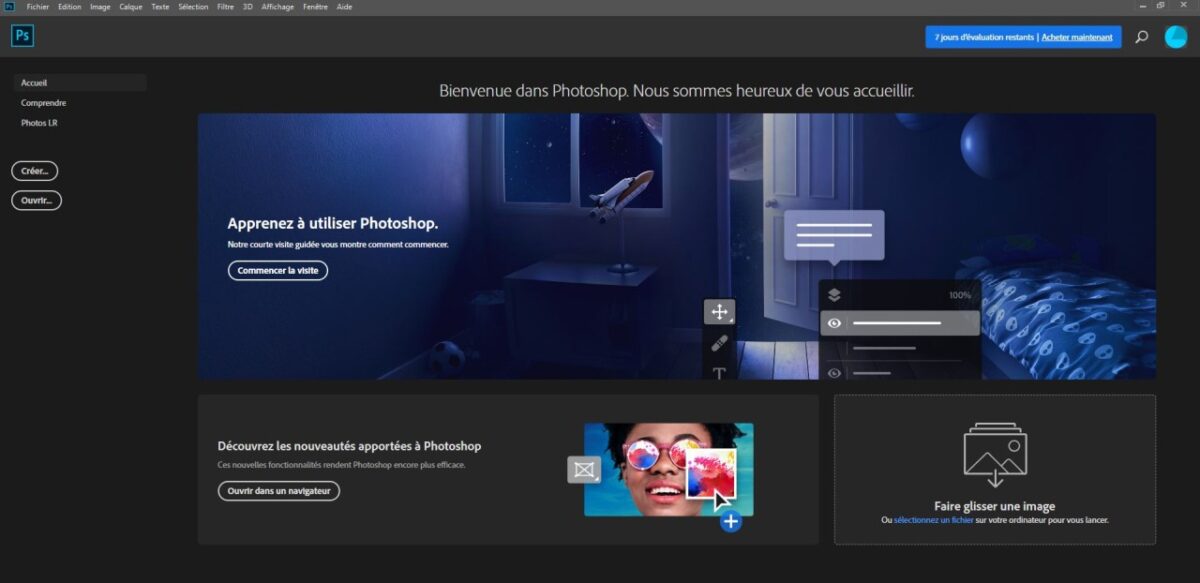Click the heading Découvrez les nouveautés apportées à Photoshop
The width and height of the screenshot is (1200, 583).
(x=349, y=446)
